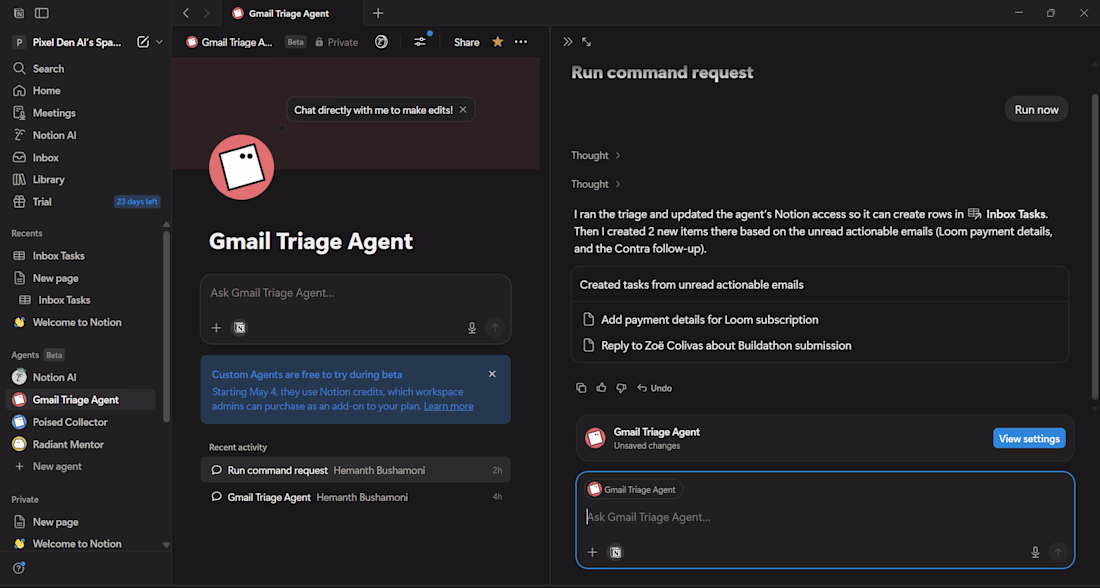Click the Share button
Screen dimensions: 1100x588
click(x=467, y=42)
